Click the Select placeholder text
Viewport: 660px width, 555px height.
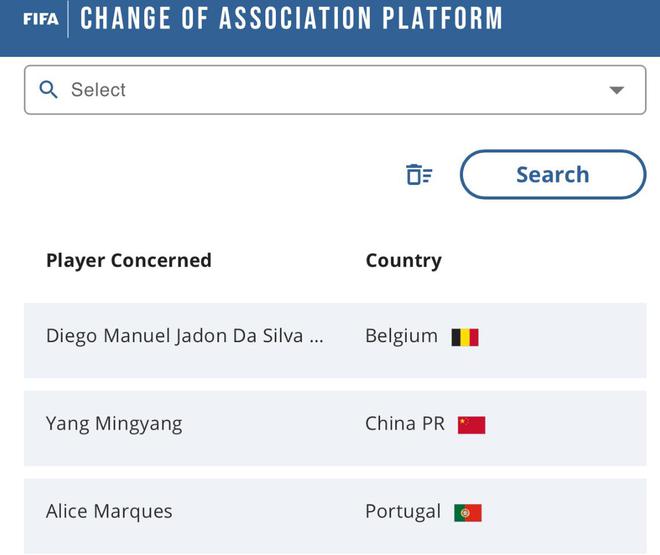coord(98,90)
